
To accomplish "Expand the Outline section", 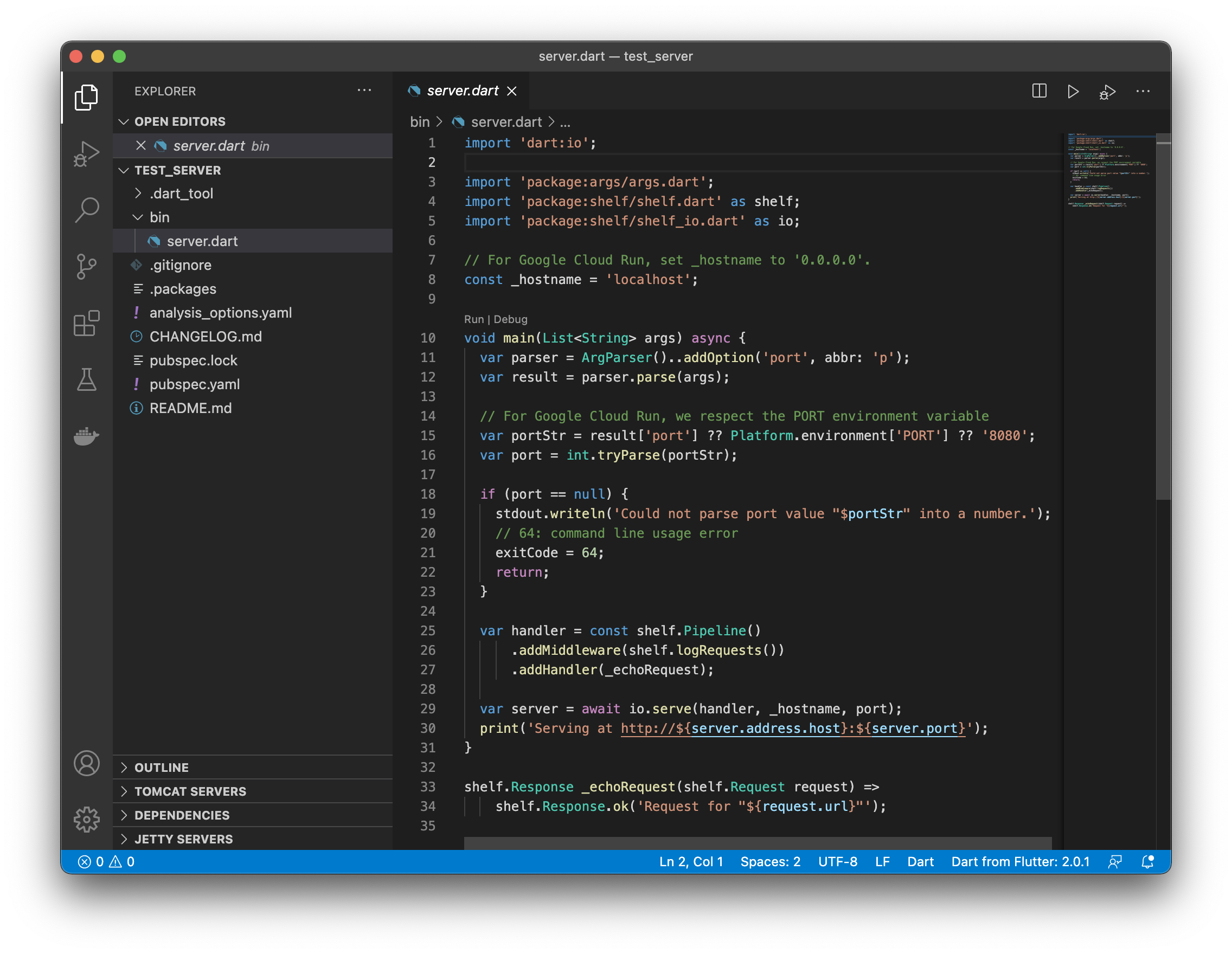I will (253, 768).
